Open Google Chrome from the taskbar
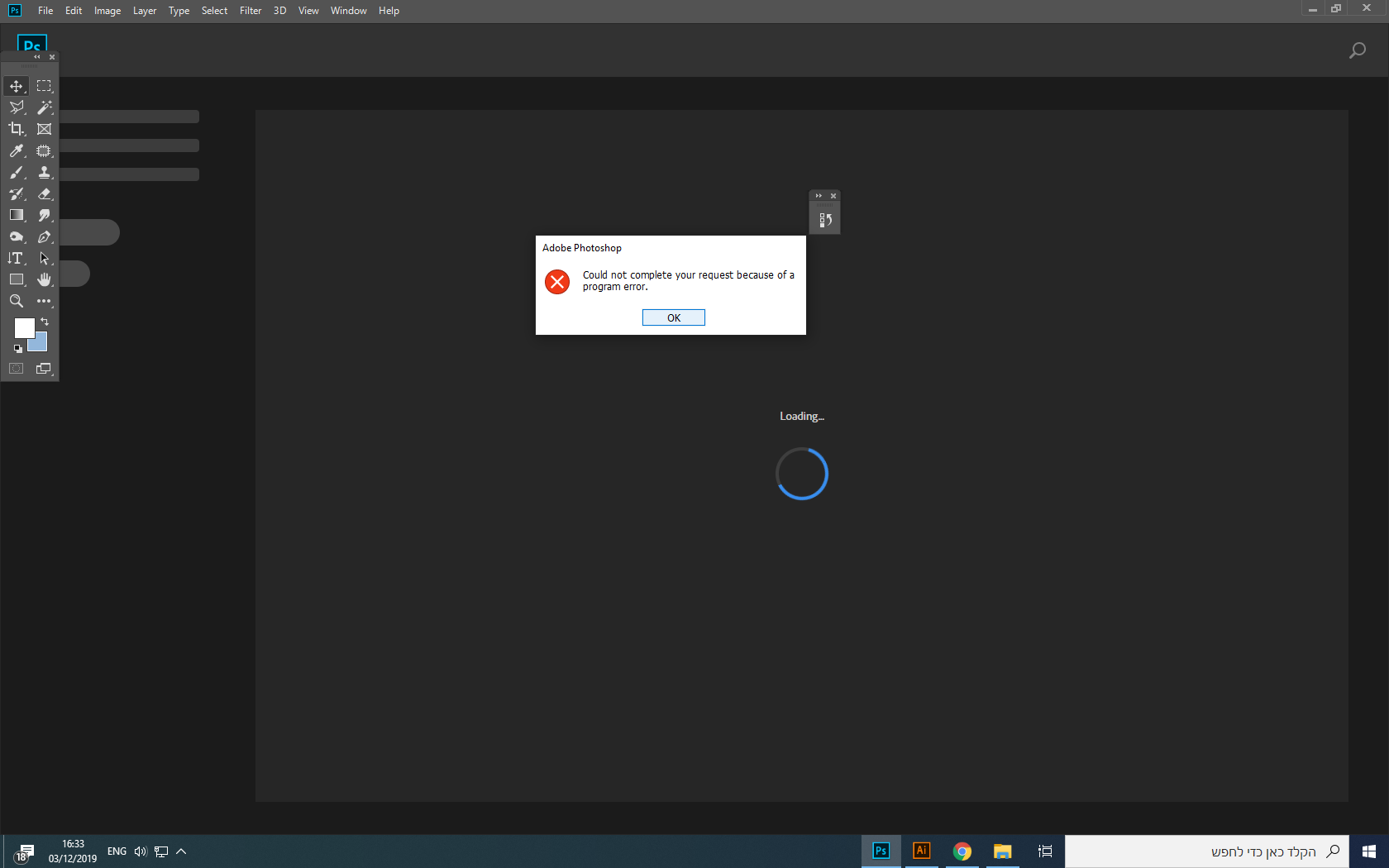 [x=962, y=851]
